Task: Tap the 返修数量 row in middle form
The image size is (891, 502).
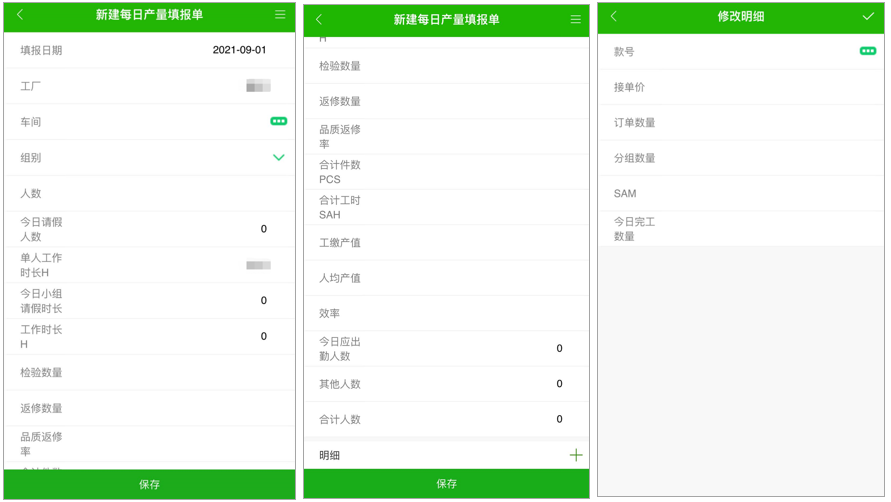Action: 446,101
